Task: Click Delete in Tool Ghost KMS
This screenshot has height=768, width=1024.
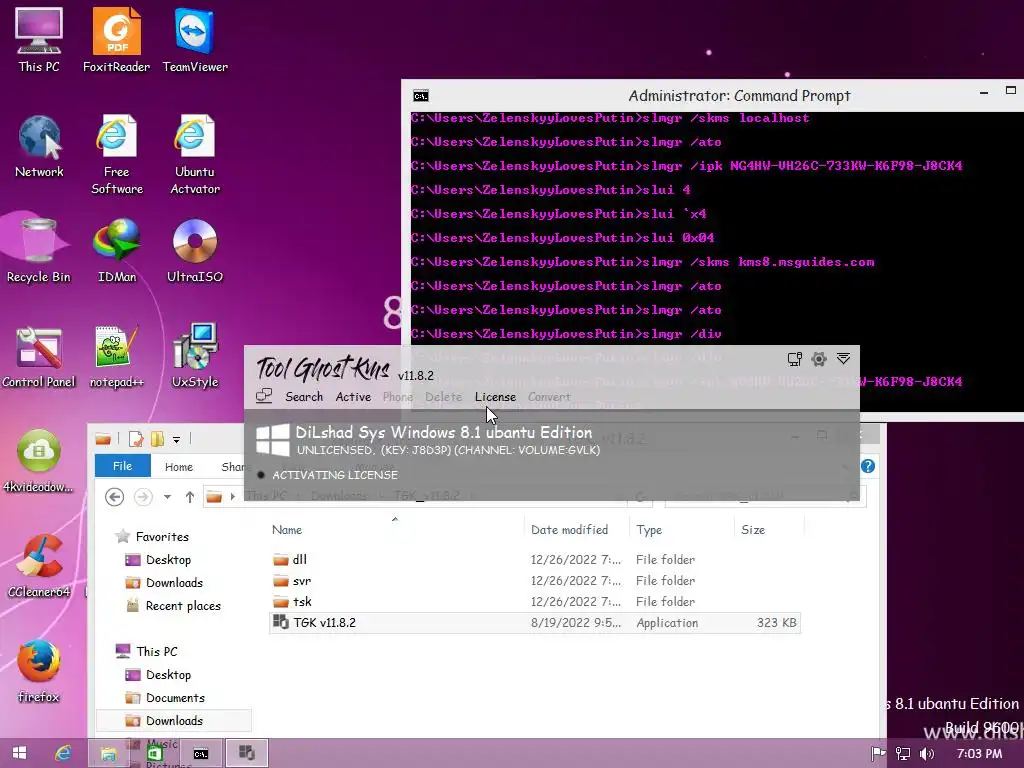Action: coord(443,396)
